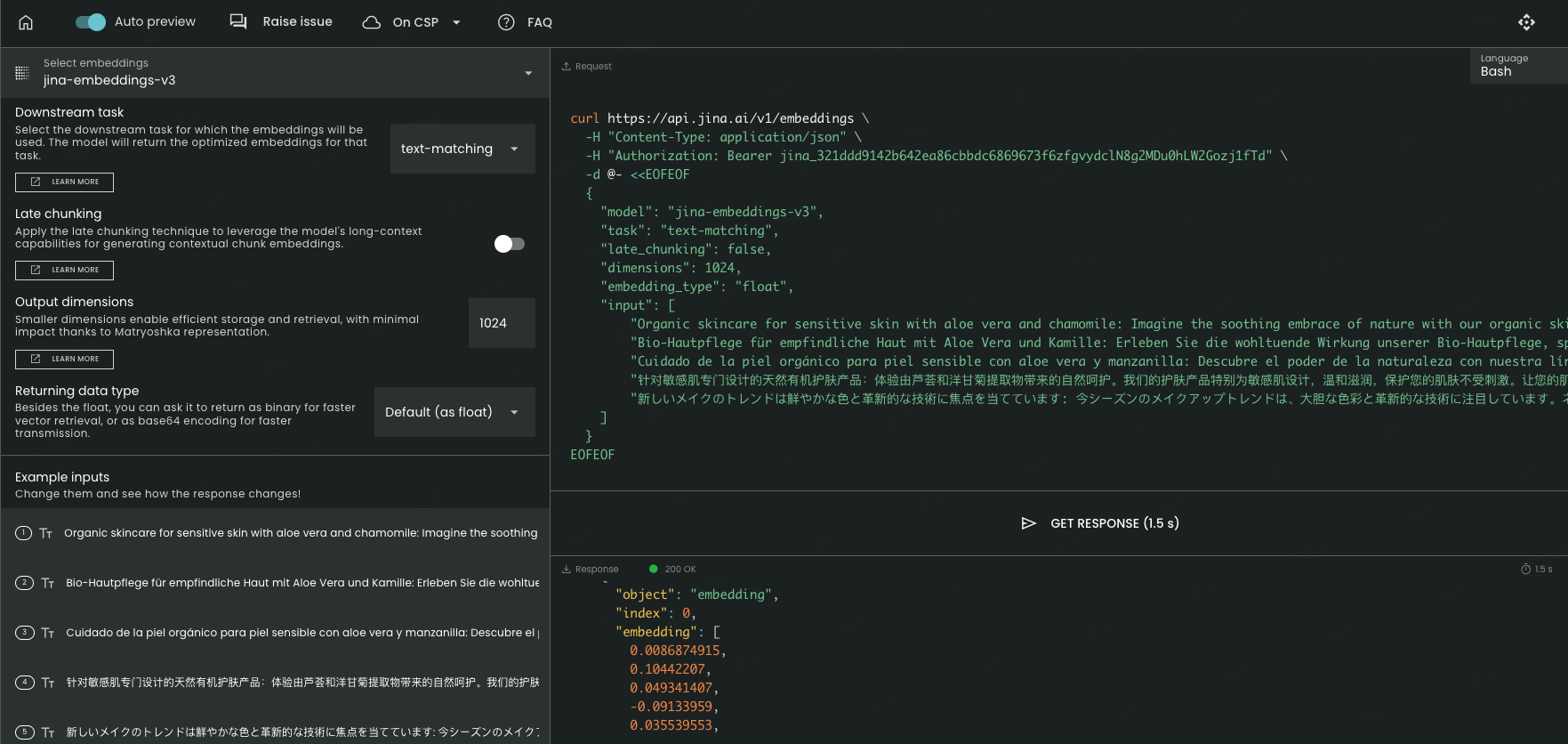Click the number 4 circle icon
Screen dimensions: 1568x744
tap(25, 683)
